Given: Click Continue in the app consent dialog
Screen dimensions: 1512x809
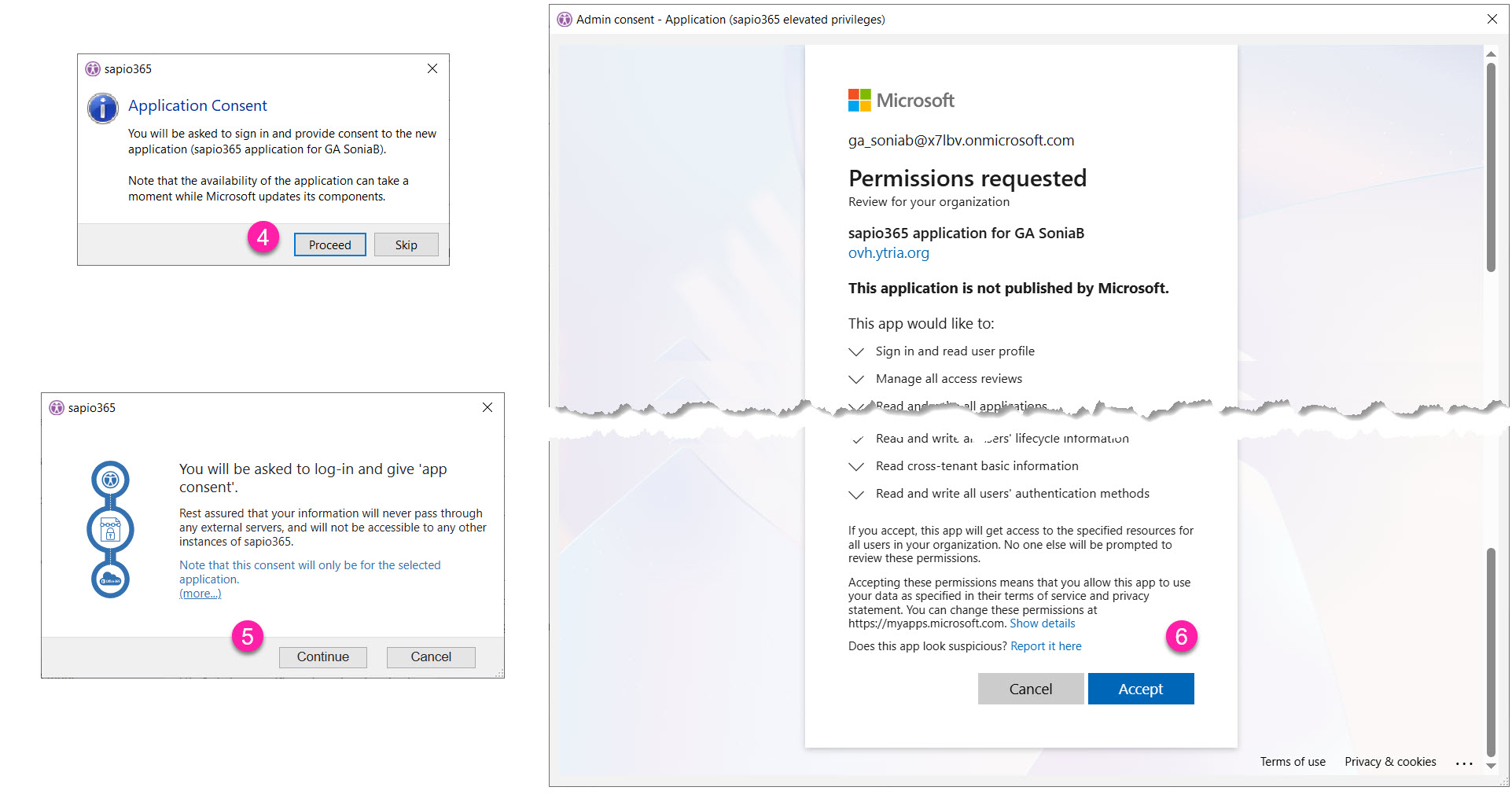Looking at the screenshot, I should (322, 657).
